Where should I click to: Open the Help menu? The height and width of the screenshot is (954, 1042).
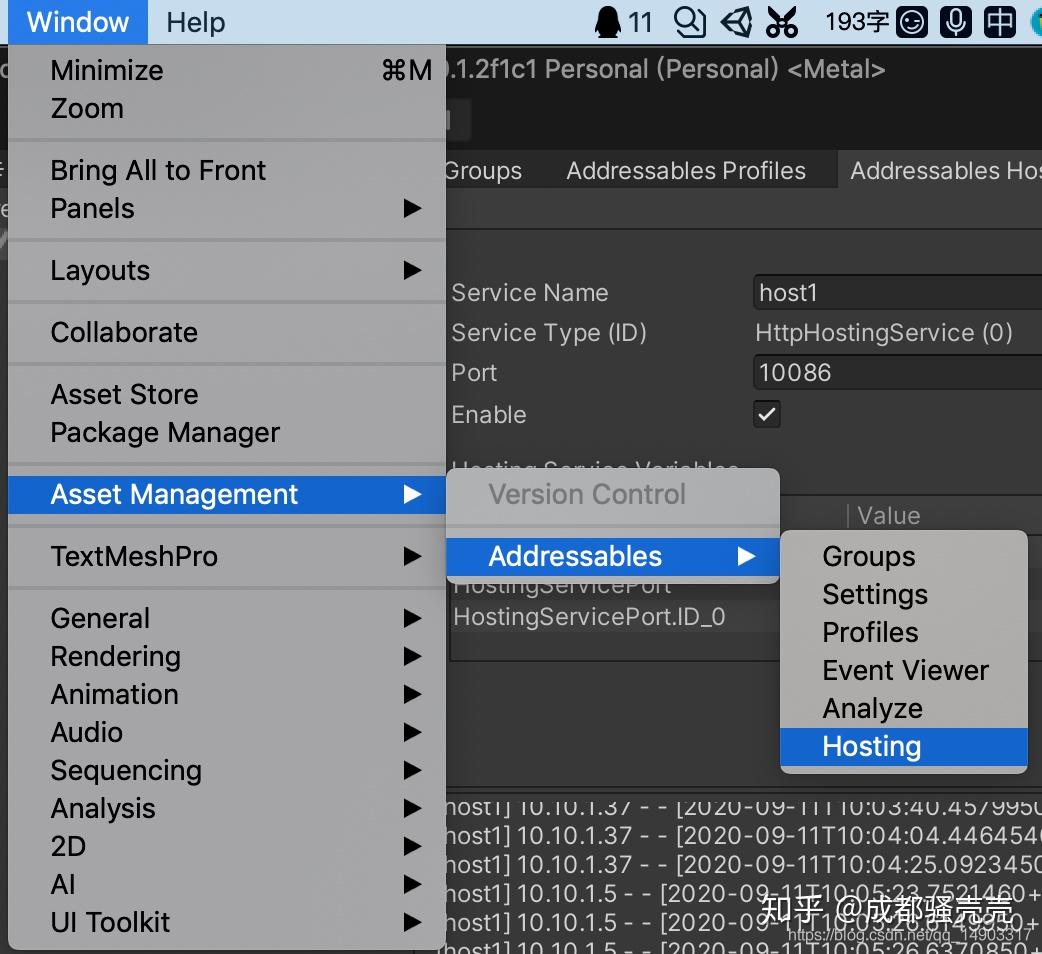[194, 22]
